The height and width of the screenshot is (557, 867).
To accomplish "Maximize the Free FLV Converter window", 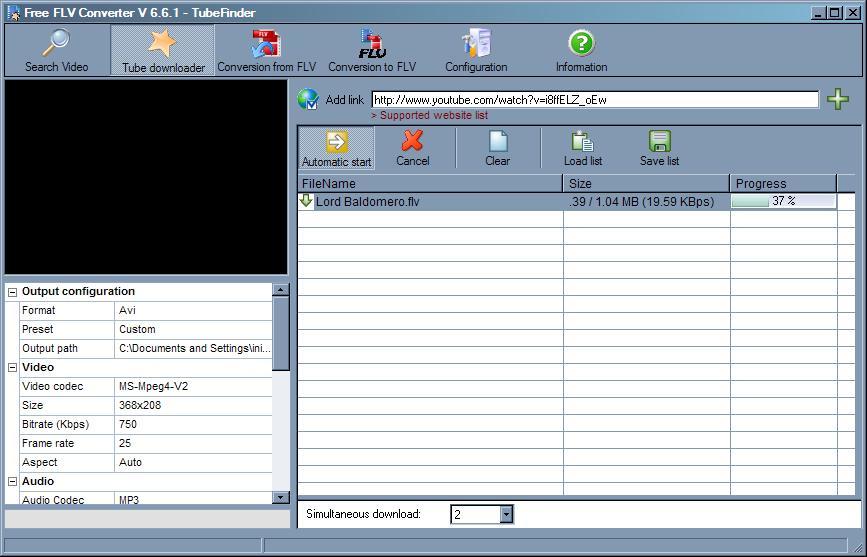I will pyautogui.click(x=835, y=13).
